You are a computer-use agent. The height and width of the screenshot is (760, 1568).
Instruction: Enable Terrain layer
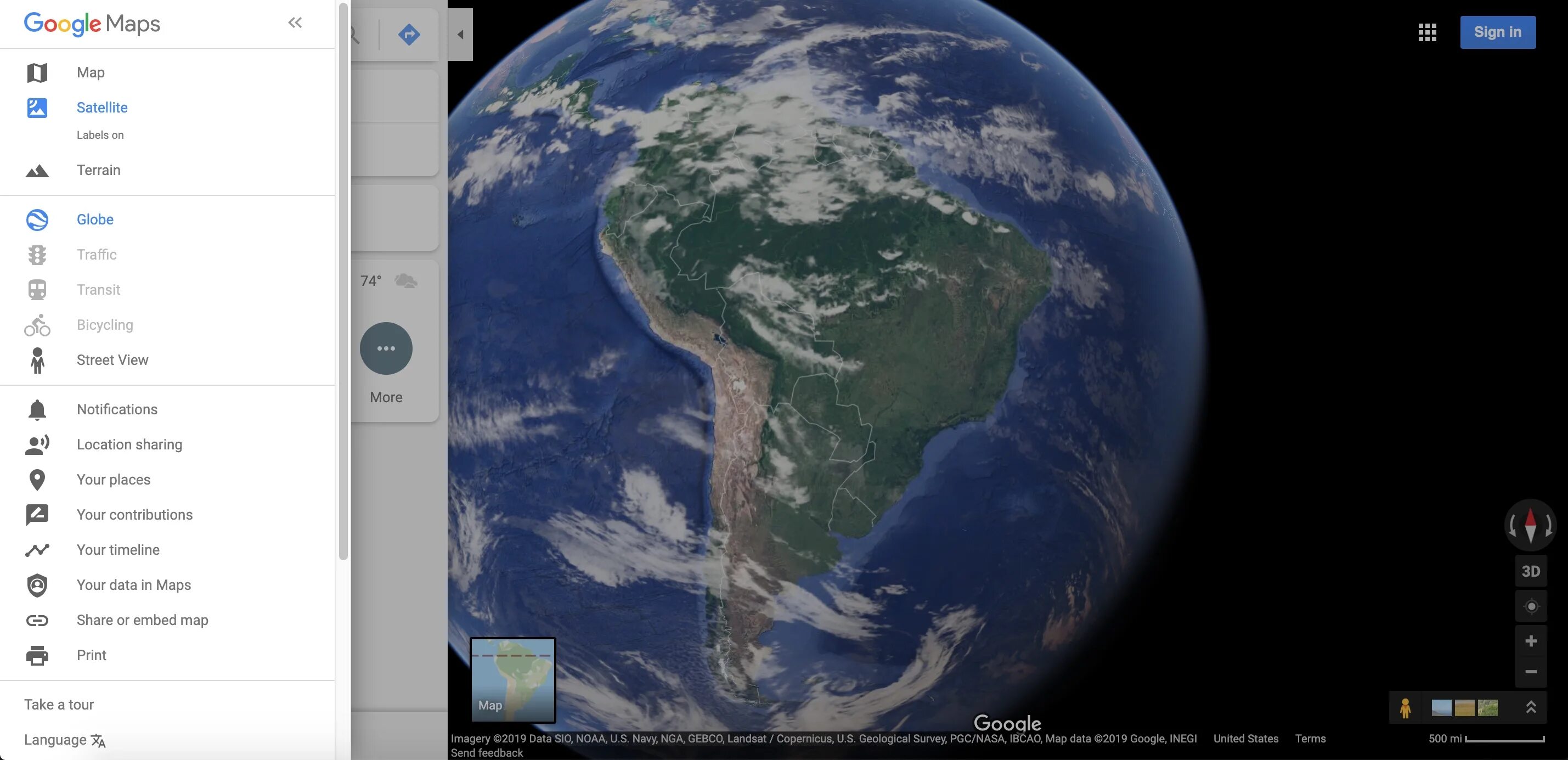click(x=98, y=170)
